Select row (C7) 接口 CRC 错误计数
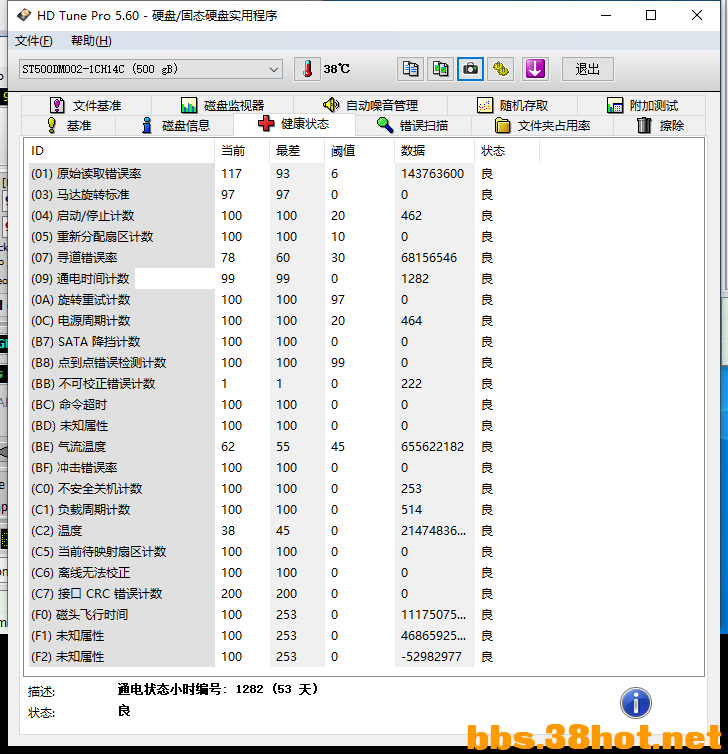Viewport: 728px width, 754px height. coord(284,594)
